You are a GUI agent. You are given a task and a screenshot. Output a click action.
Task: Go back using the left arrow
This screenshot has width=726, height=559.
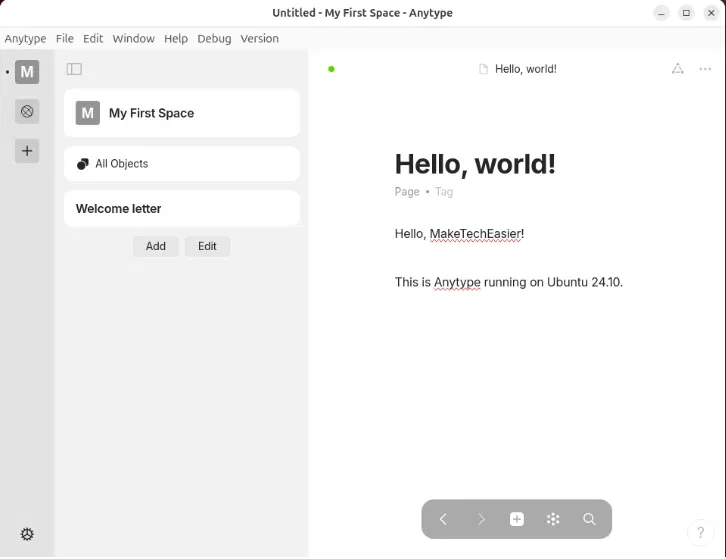[x=443, y=519]
